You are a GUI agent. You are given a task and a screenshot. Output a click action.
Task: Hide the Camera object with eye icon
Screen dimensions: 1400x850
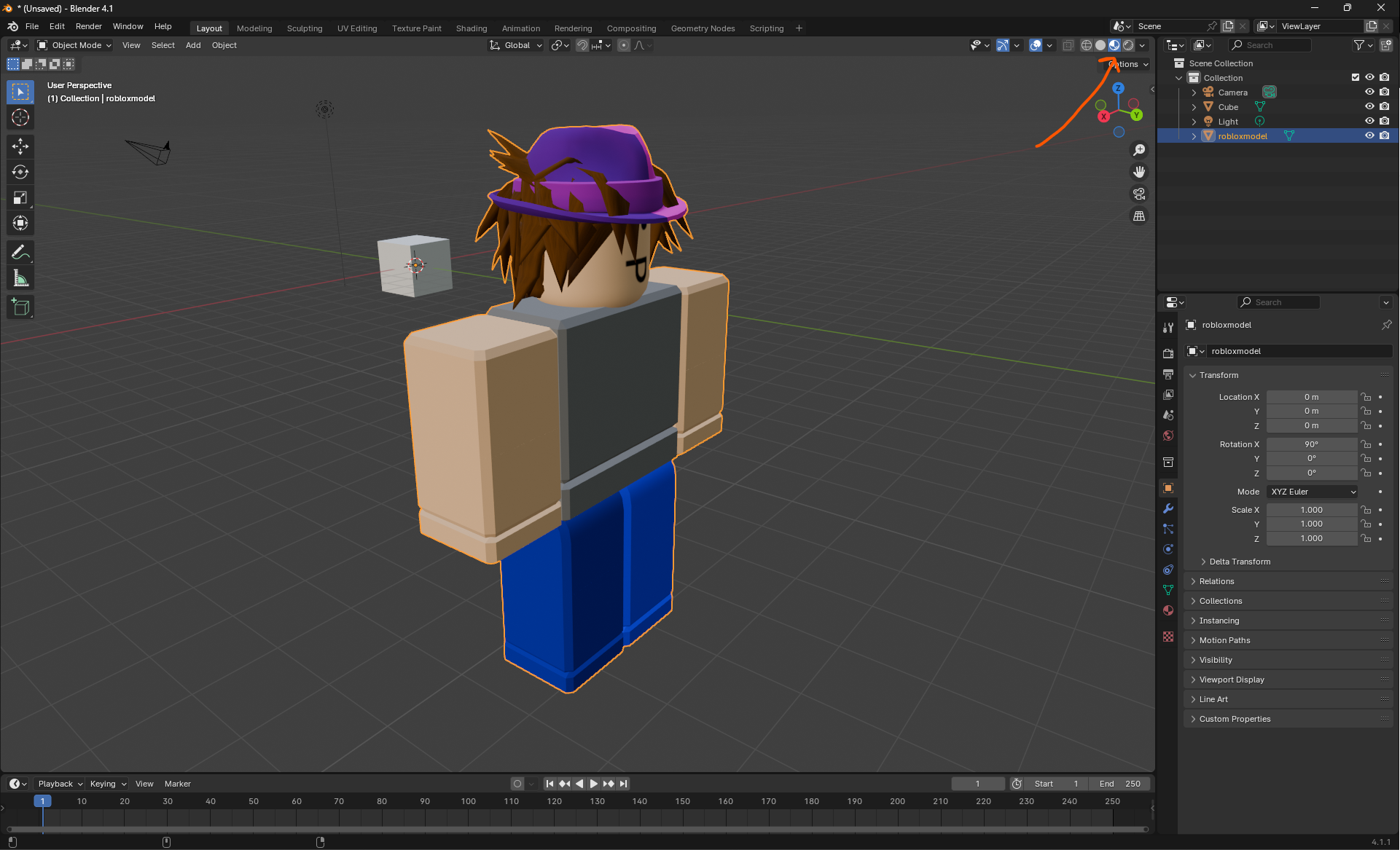pyautogui.click(x=1369, y=92)
